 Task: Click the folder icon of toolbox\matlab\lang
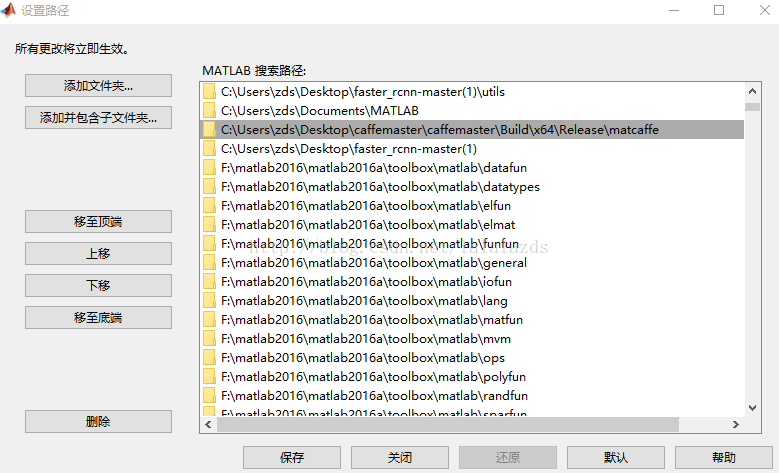click(x=209, y=301)
